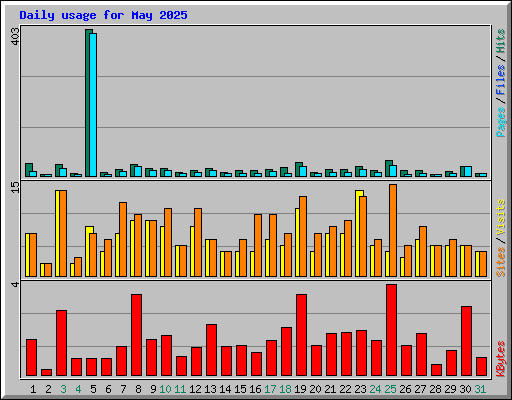Viewport: 512px width, 400px height.
Task: Click day label 13 on x-axis
Action: (x=210, y=389)
